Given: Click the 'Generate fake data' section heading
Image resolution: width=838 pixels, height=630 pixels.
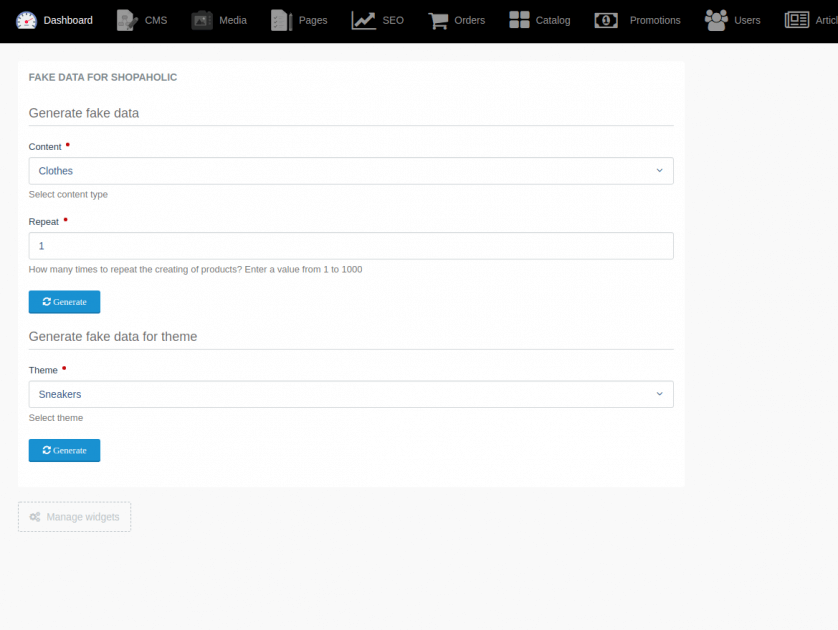Looking at the screenshot, I should pos(84,113).
